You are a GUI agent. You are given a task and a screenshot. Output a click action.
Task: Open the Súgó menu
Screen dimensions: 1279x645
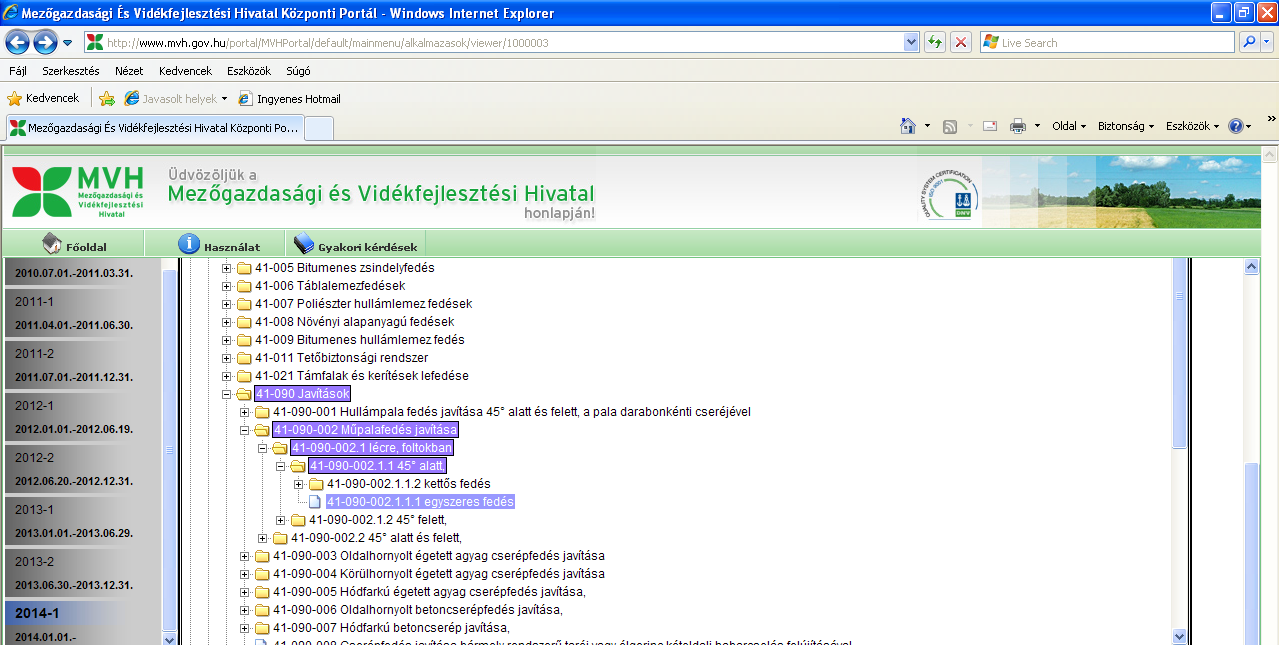pyautogui.click(x=298, y=71)
